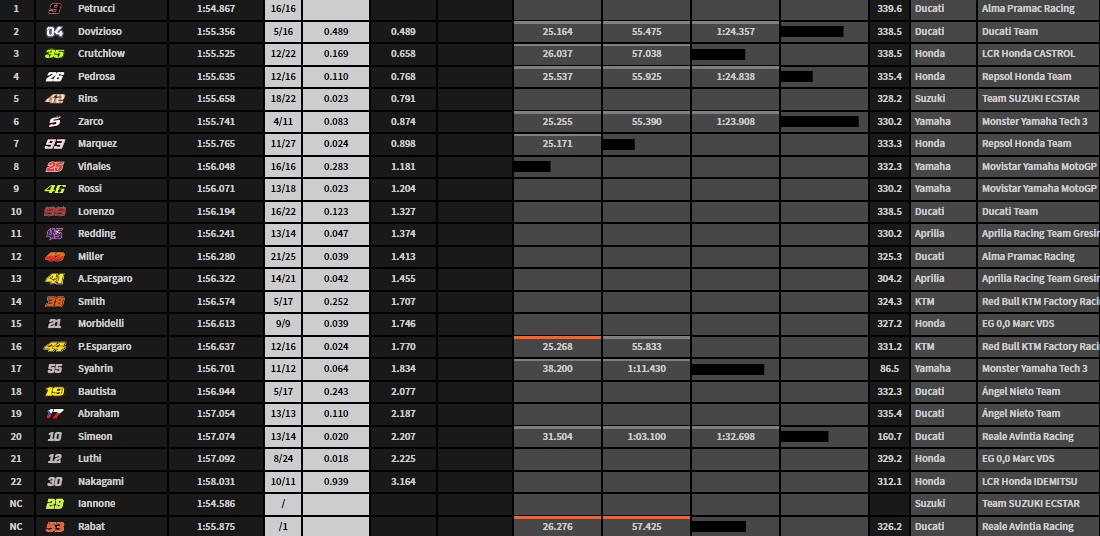1100x536 pixels.
Task: Click Redding's number 45 badge
Action: coord(55,234)
